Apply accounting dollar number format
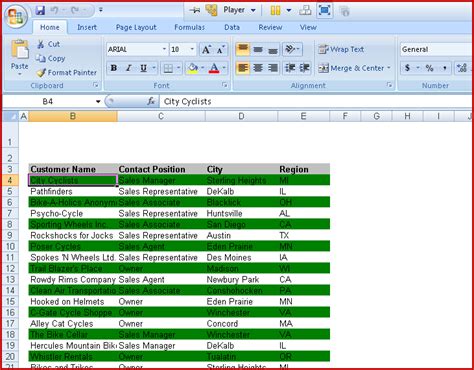 [407, 68]
